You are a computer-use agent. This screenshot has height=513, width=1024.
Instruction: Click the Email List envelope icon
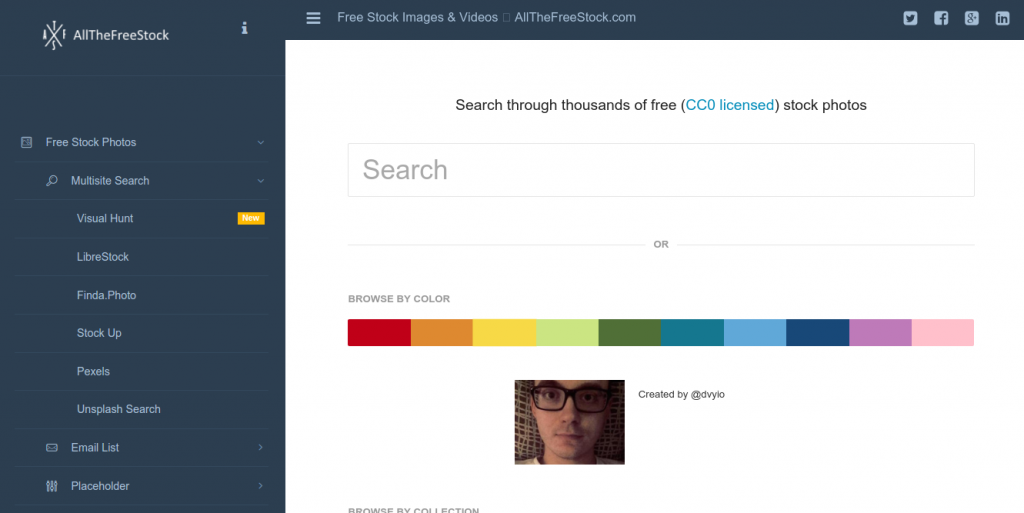[52, 448]
